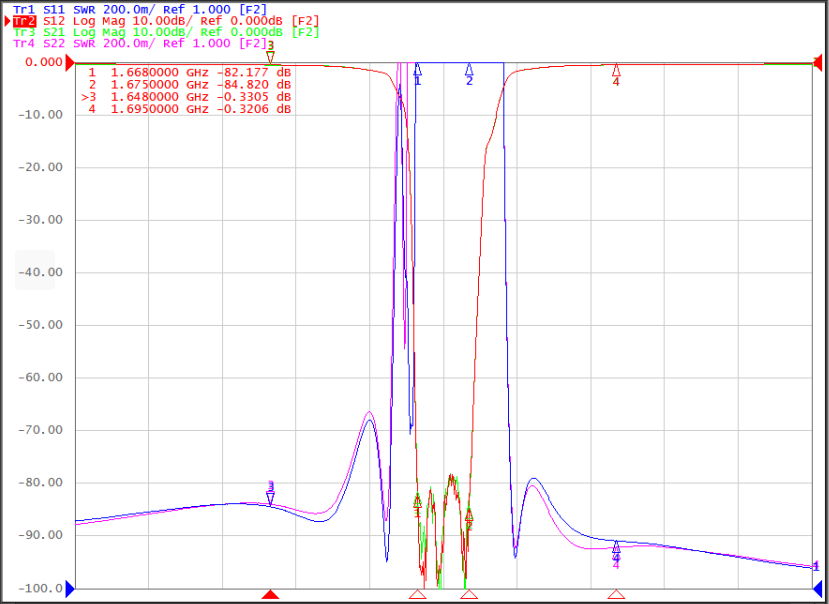The image size is (829, 604).
Task: Select the Tr4 S22 SWR trace label
Action: [140, 43]
